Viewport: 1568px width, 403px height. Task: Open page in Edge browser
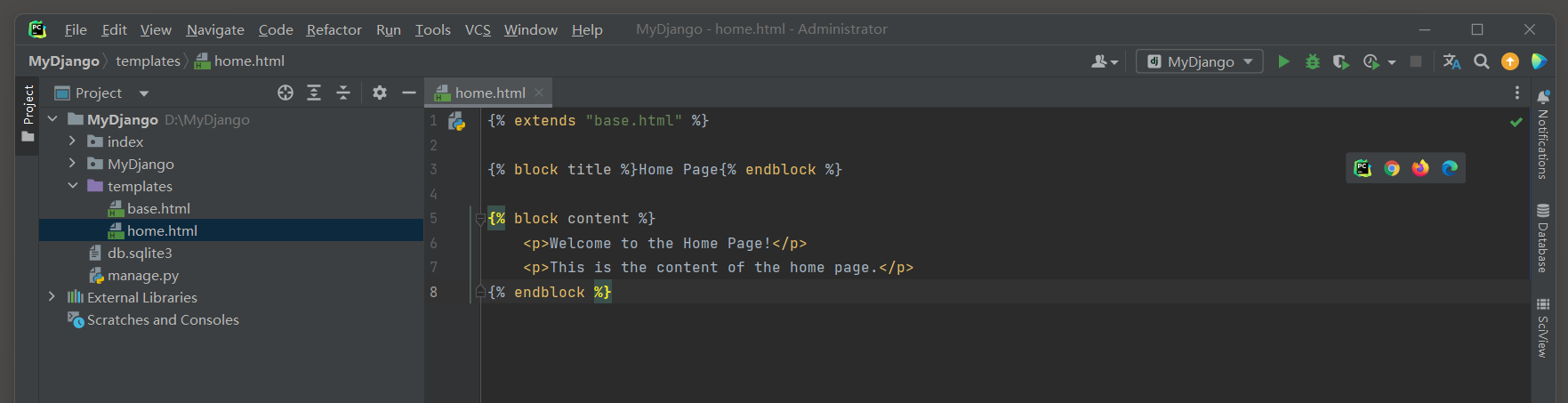[x=1450, y=168]
